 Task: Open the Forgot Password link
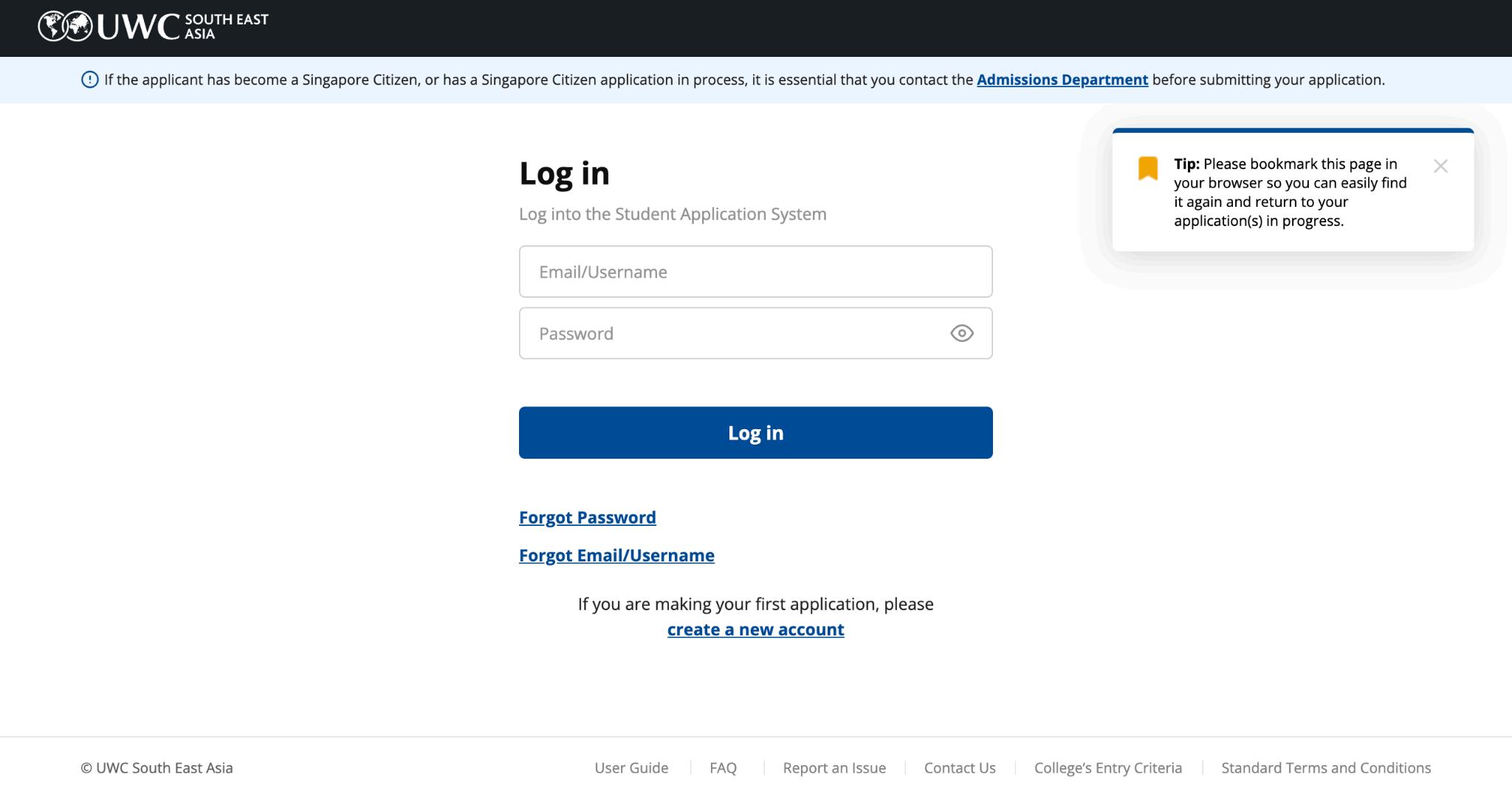click(x=587, y=517)
